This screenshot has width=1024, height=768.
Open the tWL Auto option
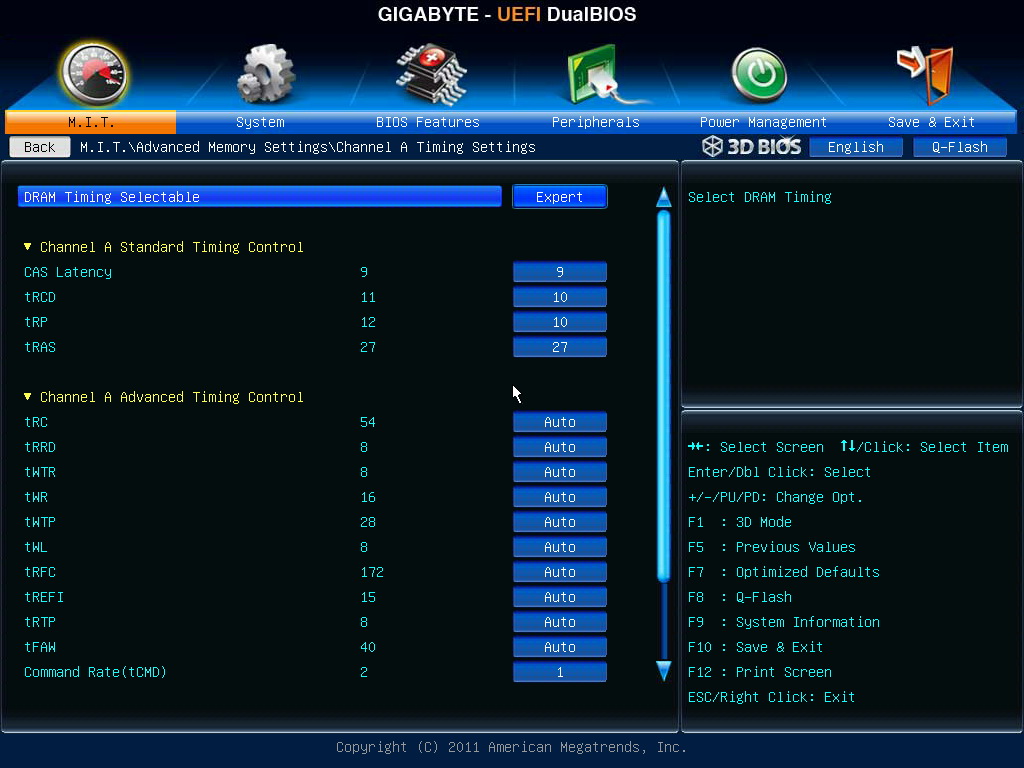[560, 547]
